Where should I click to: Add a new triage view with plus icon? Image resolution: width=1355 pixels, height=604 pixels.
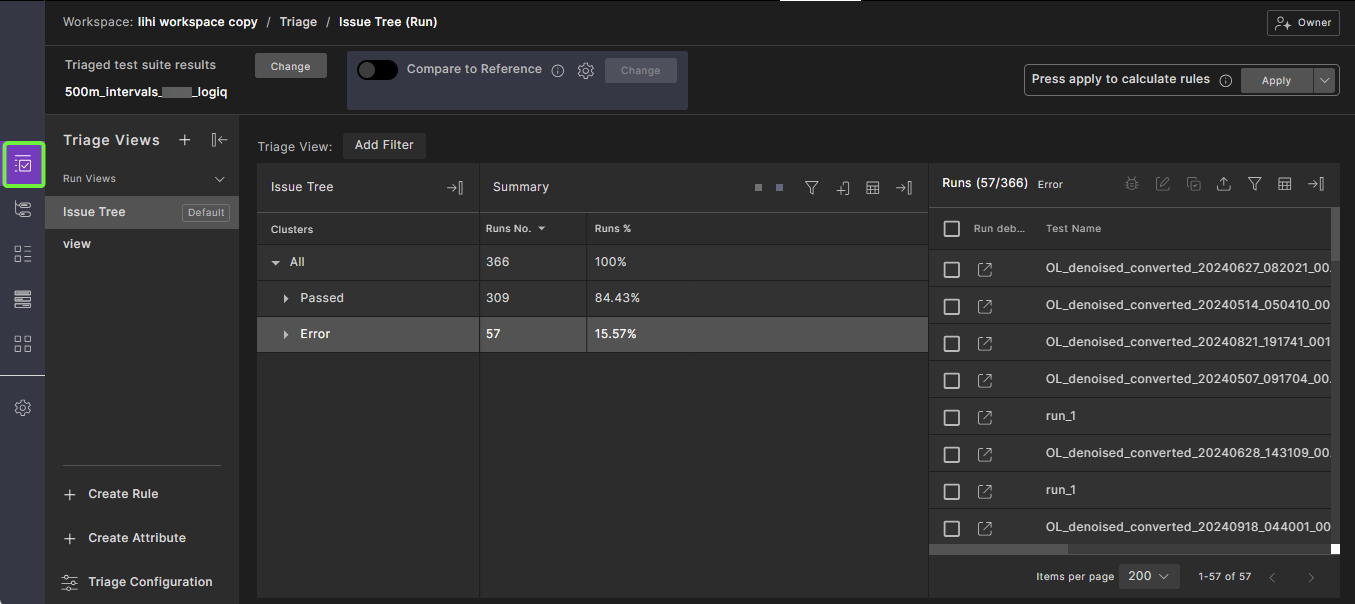tap(185, 140)
